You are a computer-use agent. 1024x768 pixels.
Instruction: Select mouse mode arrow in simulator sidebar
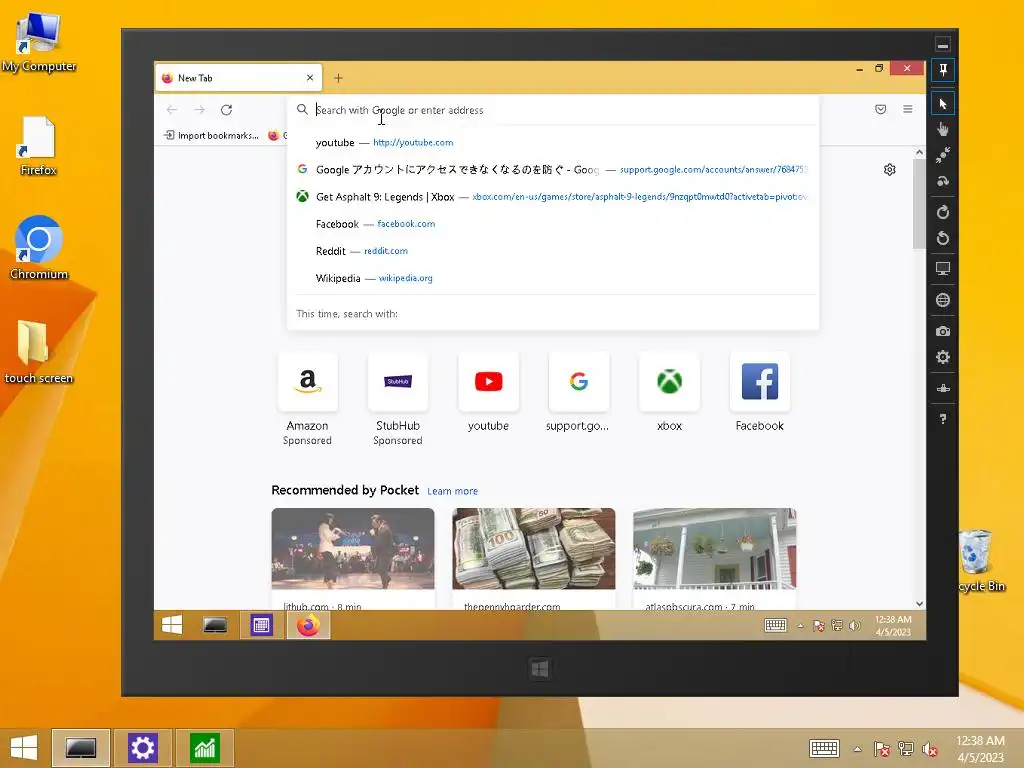coord(942,104)
